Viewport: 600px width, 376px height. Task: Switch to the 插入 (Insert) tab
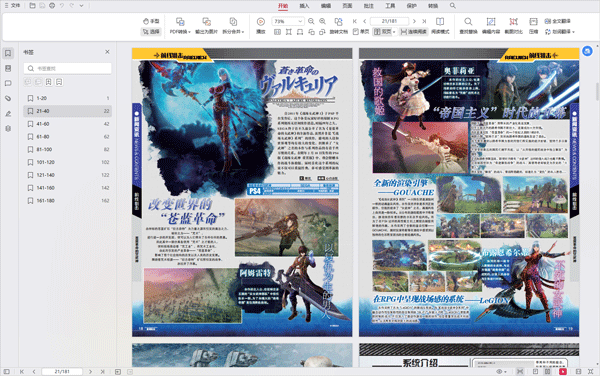[304, 6]
